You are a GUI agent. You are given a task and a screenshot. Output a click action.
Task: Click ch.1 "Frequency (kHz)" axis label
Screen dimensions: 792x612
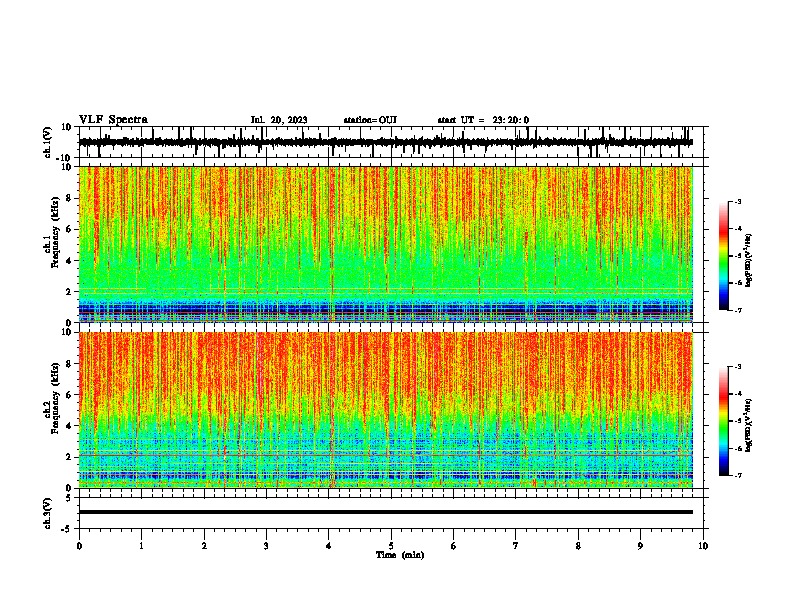[55, 232]
